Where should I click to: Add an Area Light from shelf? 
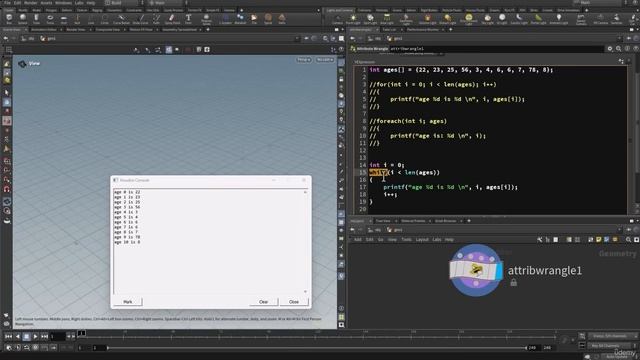pos(387,19)
